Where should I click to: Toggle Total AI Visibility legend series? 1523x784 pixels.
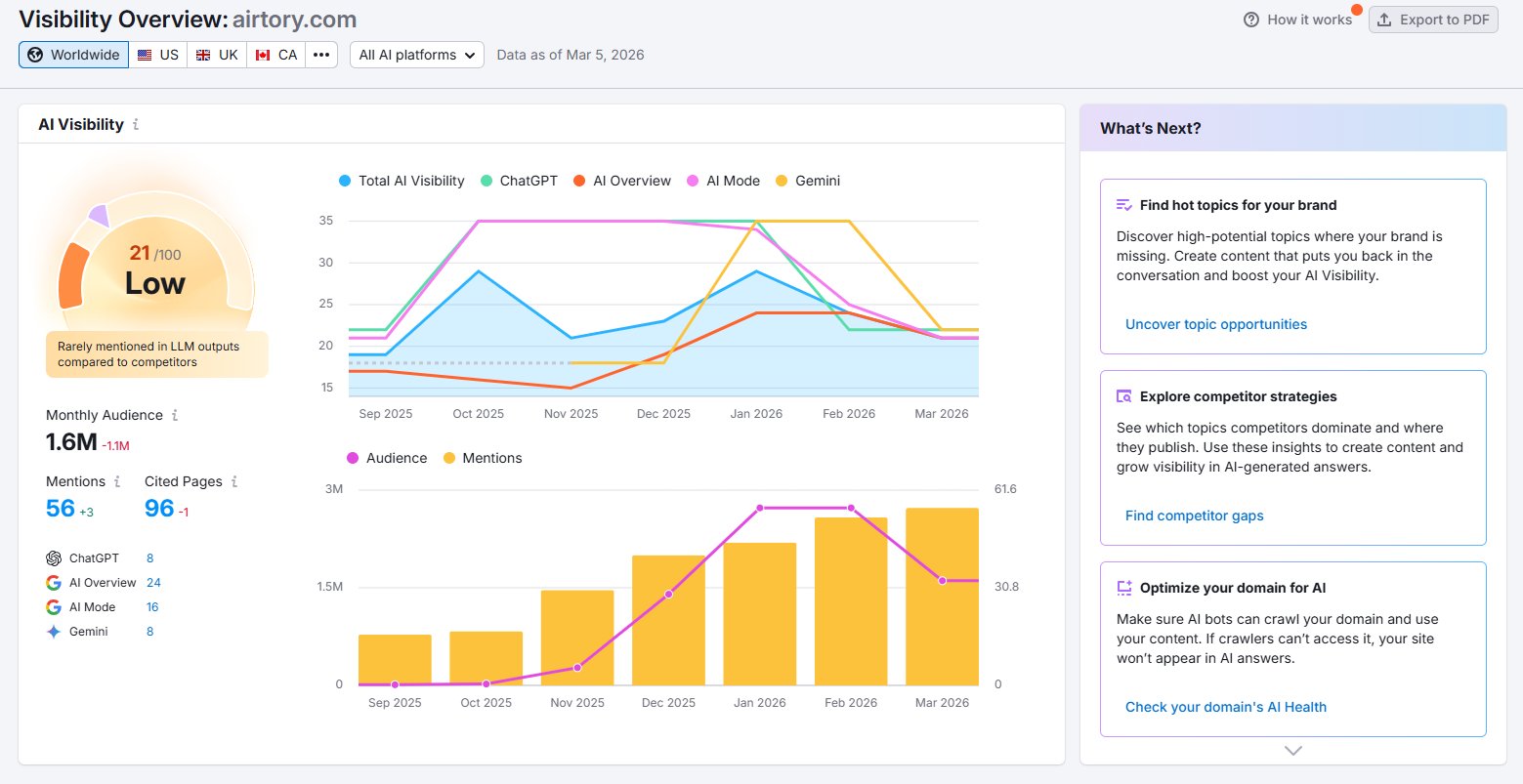(x=402, y=181)
